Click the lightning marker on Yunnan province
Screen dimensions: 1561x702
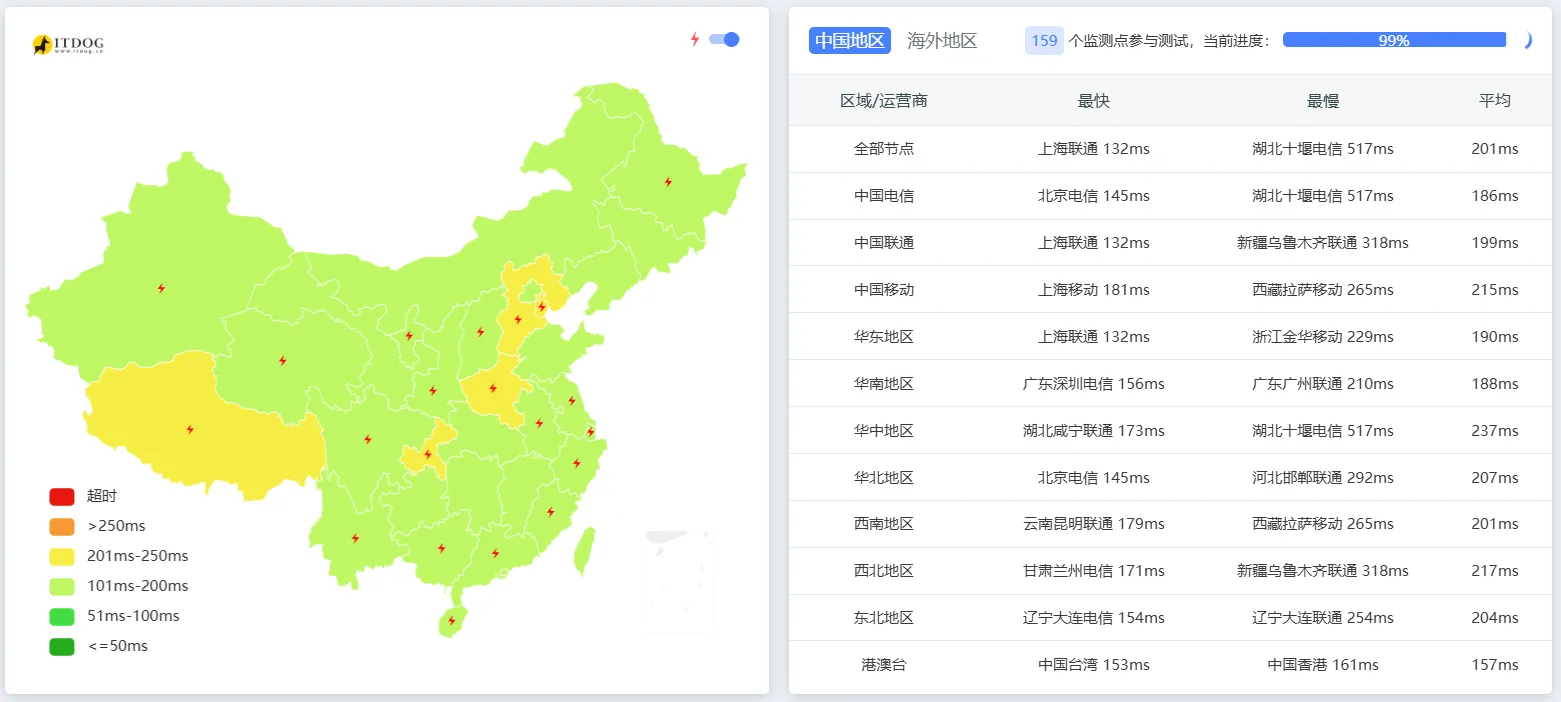click(x=354, y=538)
